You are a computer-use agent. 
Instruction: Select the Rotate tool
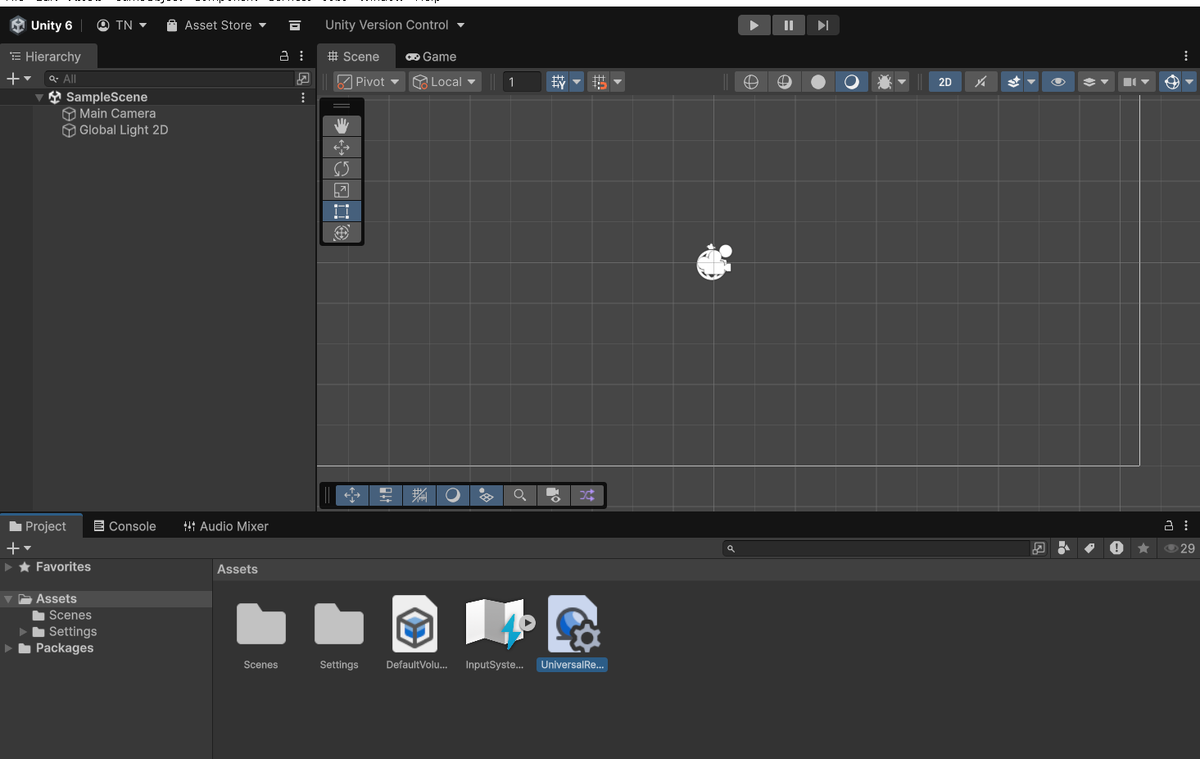[341, 169]
